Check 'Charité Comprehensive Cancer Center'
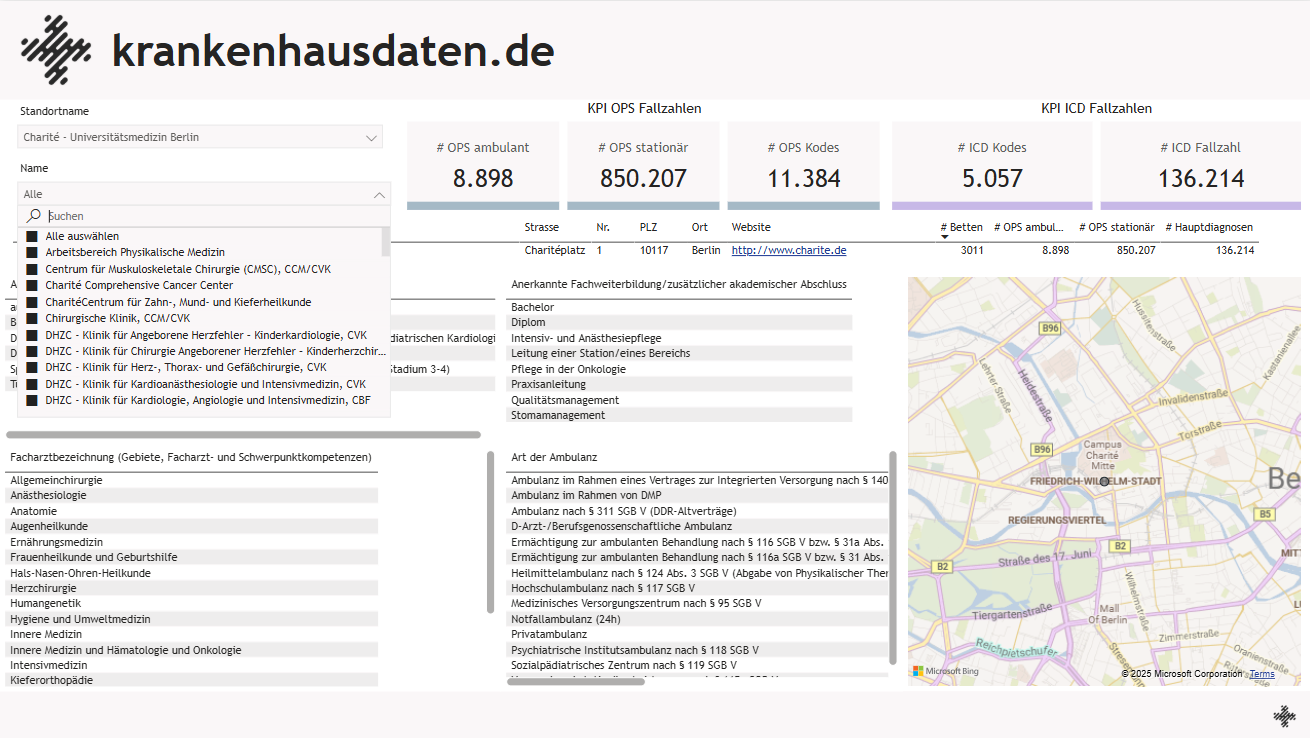This screenshot has width=1310, height=738. [x=32, y=286]
